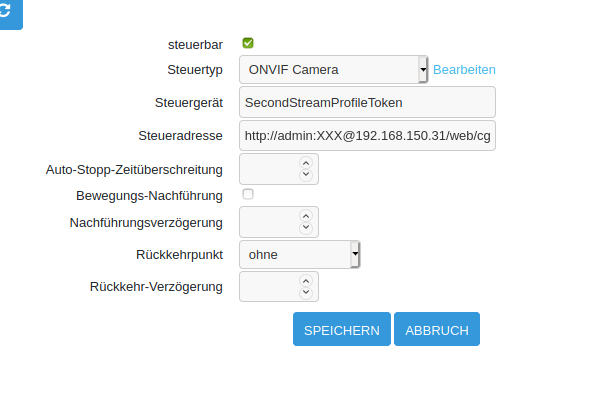Open the Steuertyp ONVIF Camera dropdown
Viewport: 608px width, 419px height.
pyautogui.click(x=333, y=69)
